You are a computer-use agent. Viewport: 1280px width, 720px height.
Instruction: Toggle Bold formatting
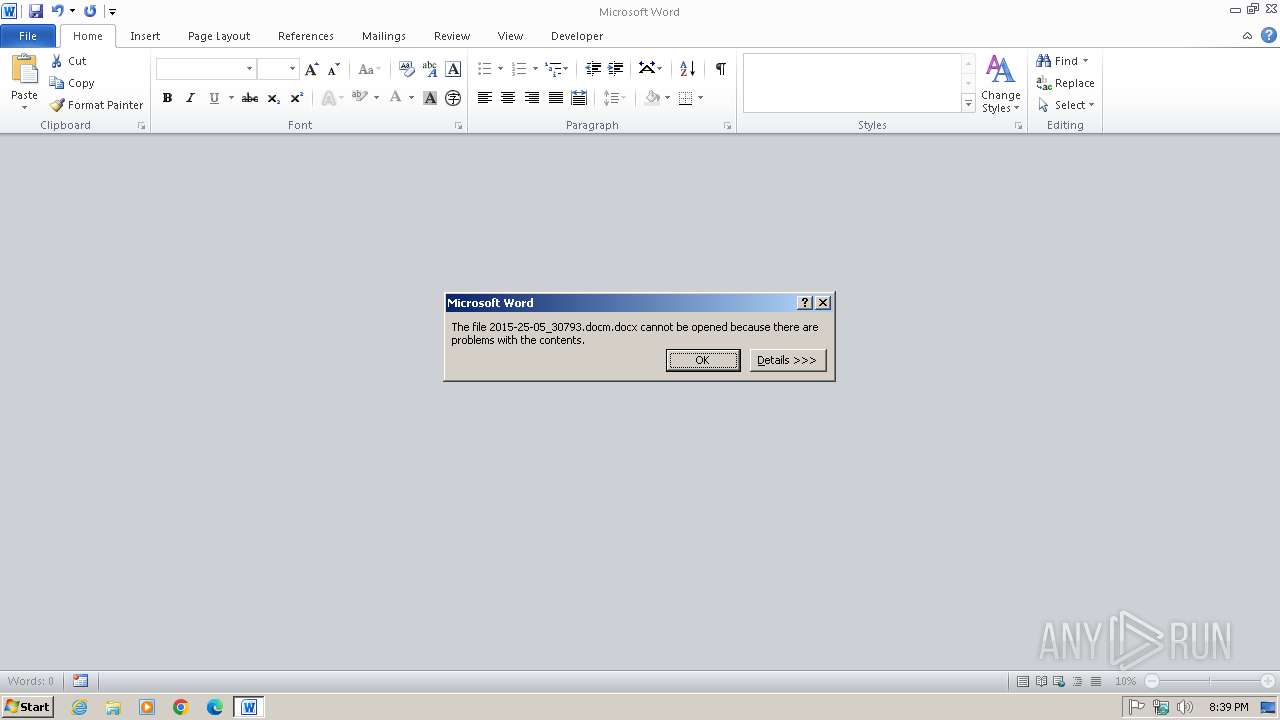tap(167, 98)
